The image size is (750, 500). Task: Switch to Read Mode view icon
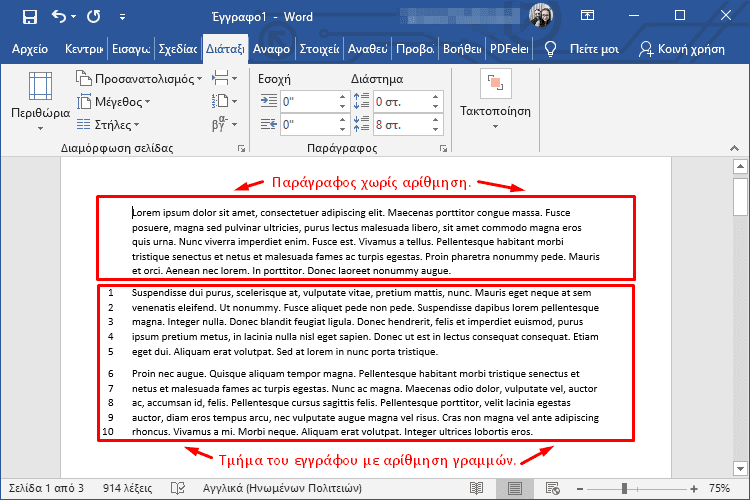coord(476,489)
